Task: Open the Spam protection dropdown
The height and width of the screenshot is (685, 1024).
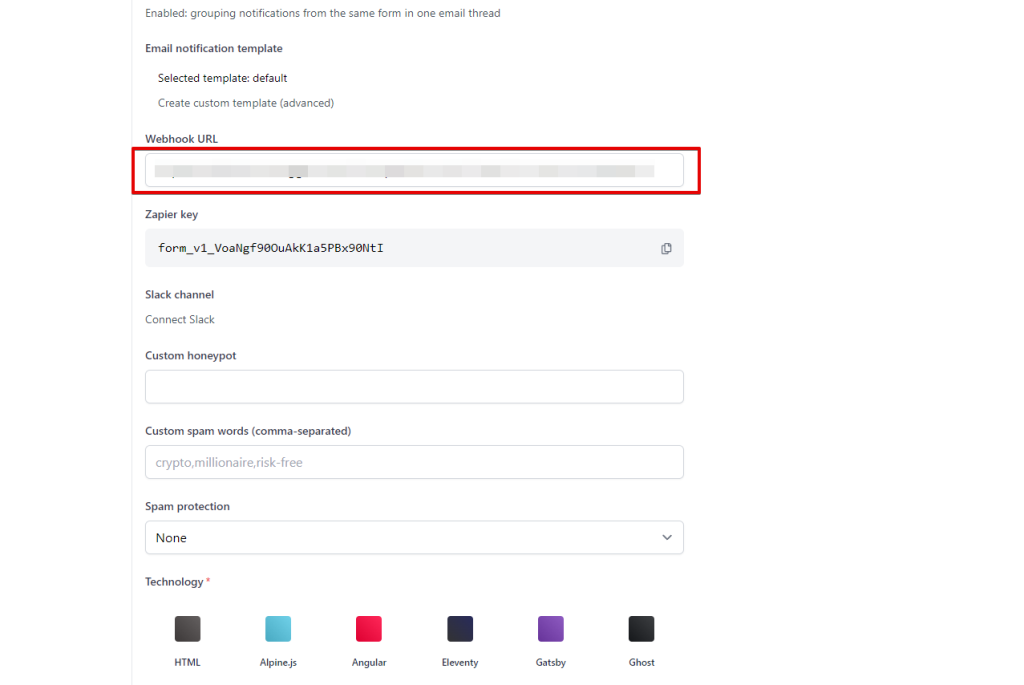Action: click(x=414, y=538)
